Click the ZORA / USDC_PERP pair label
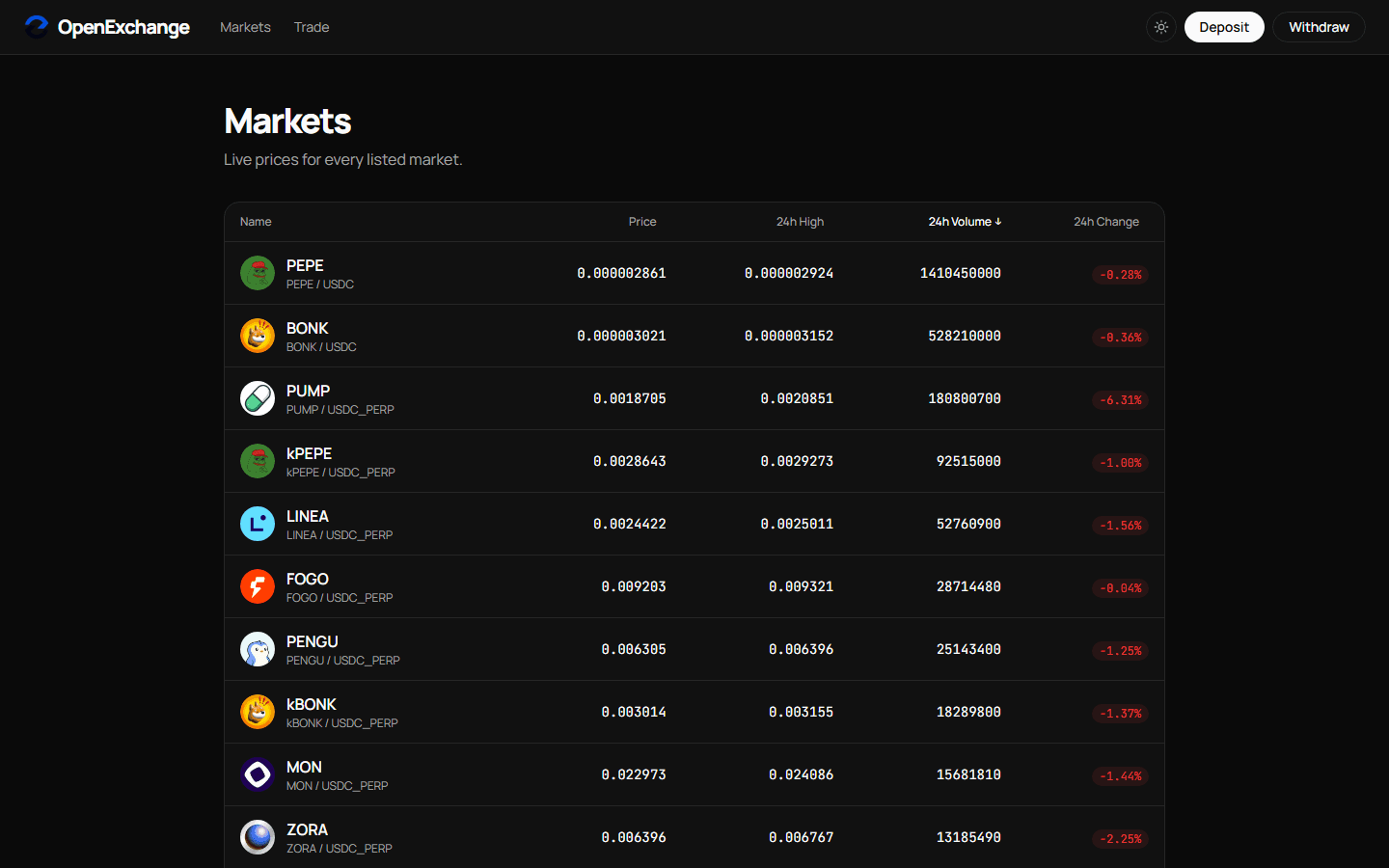1389x868 pixels. click(340, 849)
